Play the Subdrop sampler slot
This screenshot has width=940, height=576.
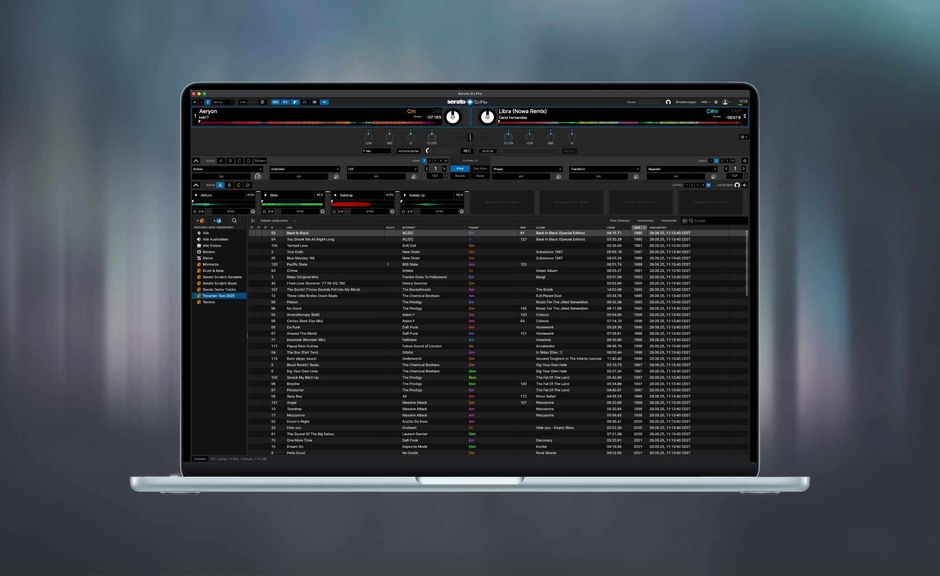335,195
